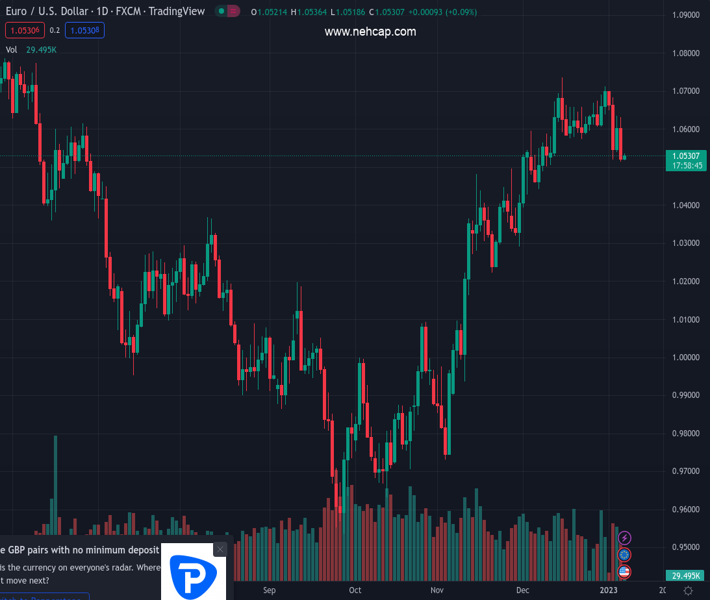The width and height of the screenshot is (710, 600).
Task: Click the volume value label 29.495K on the axis
Action: pyautogui.click(x=685, y=576)
